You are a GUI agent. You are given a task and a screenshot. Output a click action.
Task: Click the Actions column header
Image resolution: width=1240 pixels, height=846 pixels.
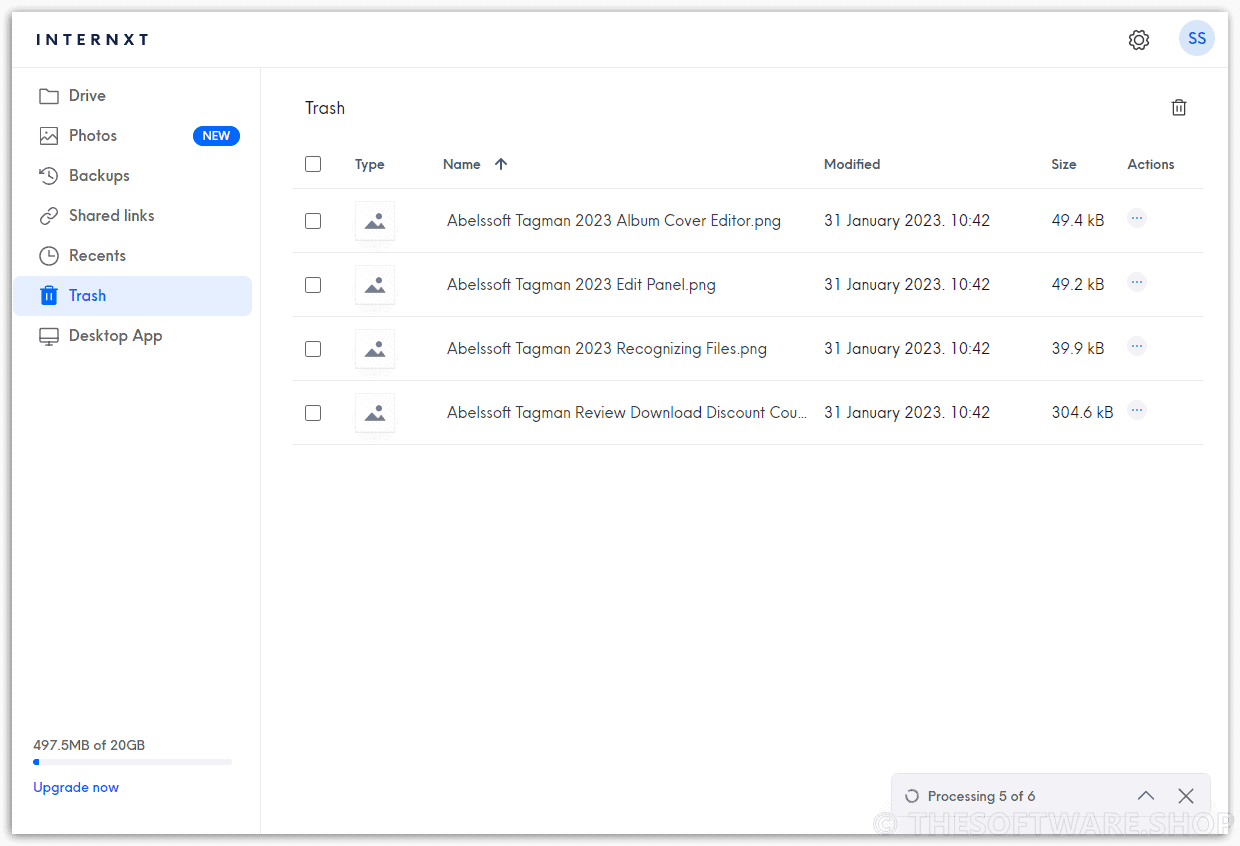click(x=1151, y=164)
